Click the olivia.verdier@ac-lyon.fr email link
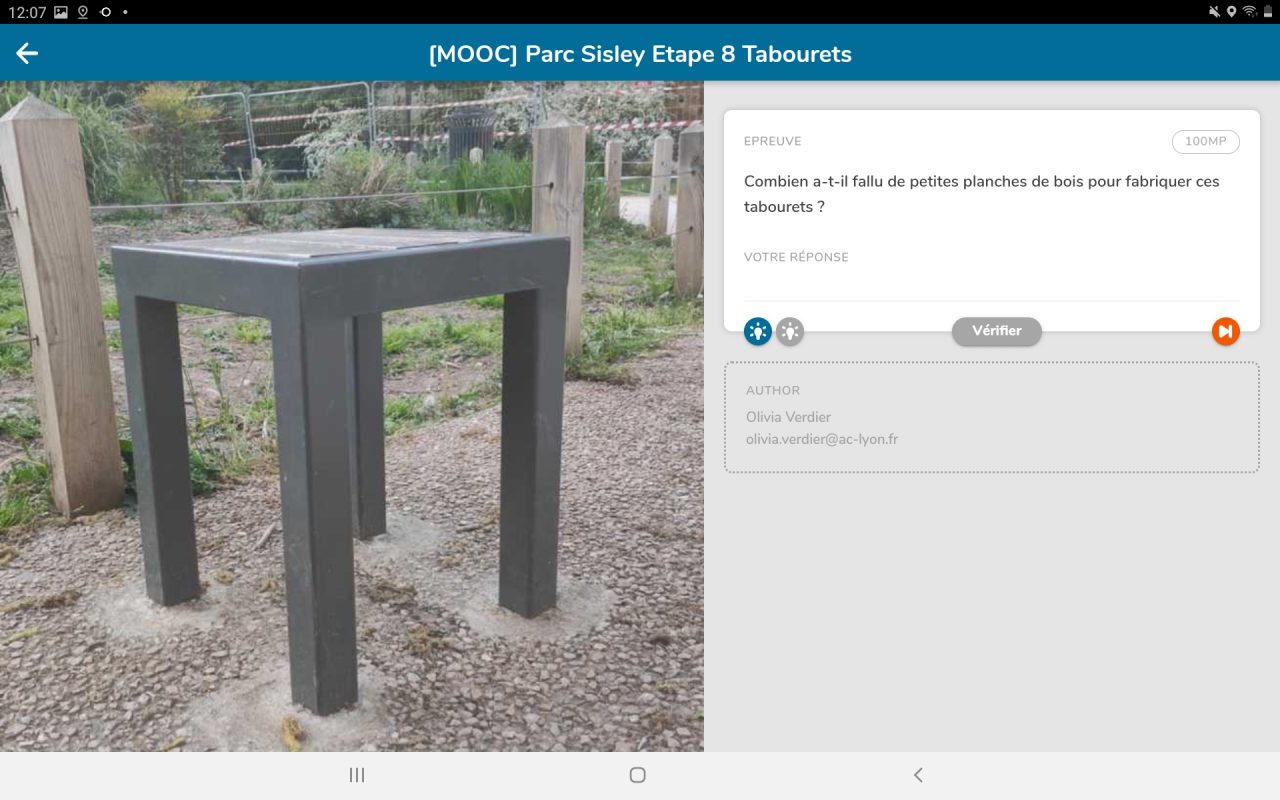 pos(822,439)
